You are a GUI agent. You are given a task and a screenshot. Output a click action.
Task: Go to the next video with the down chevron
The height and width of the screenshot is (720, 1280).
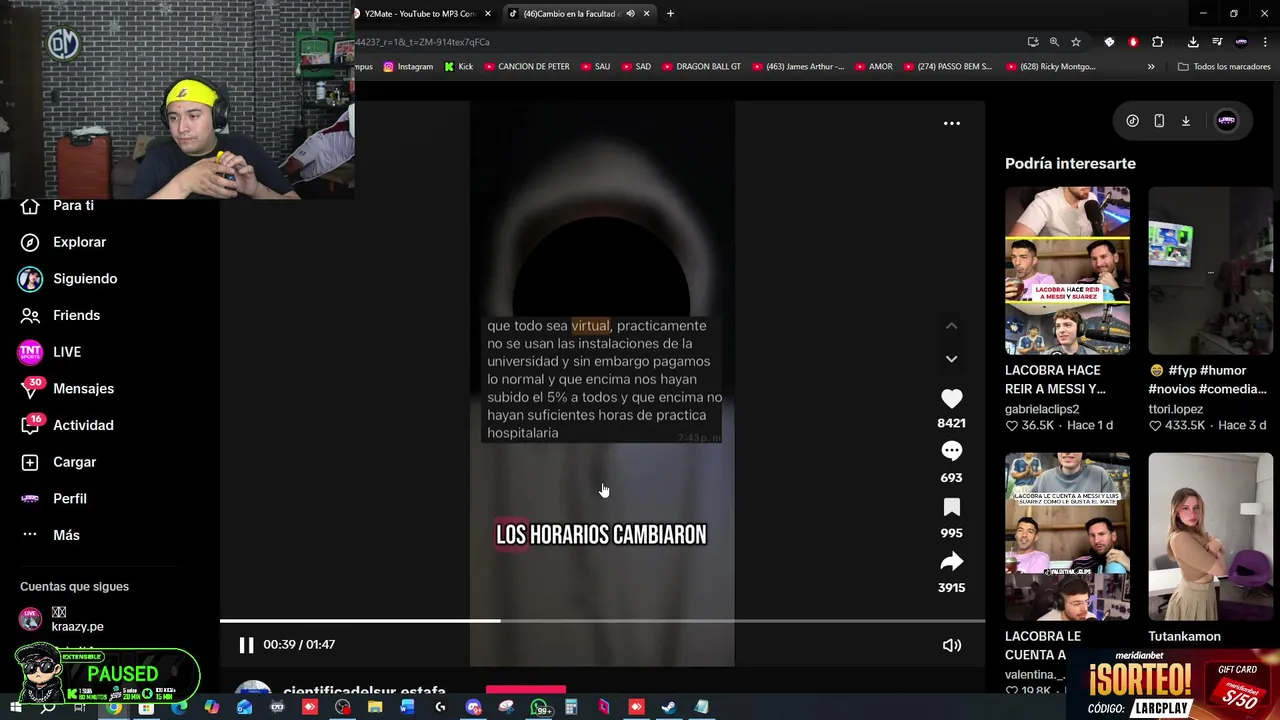click(951, 358)
